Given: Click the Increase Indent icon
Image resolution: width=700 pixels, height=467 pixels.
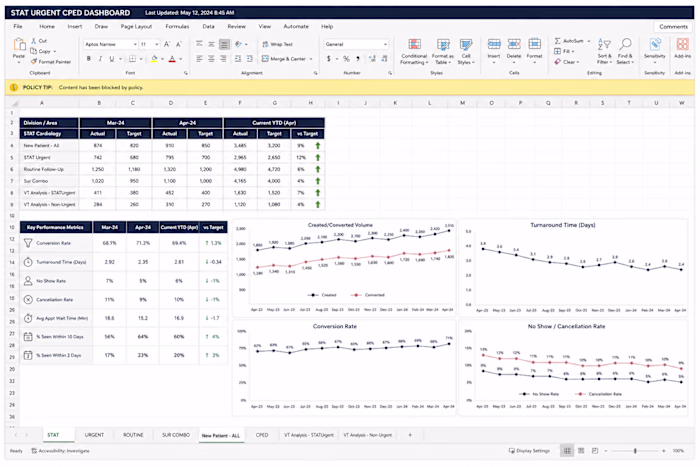Looking at the screenshot, I should 250,59.
